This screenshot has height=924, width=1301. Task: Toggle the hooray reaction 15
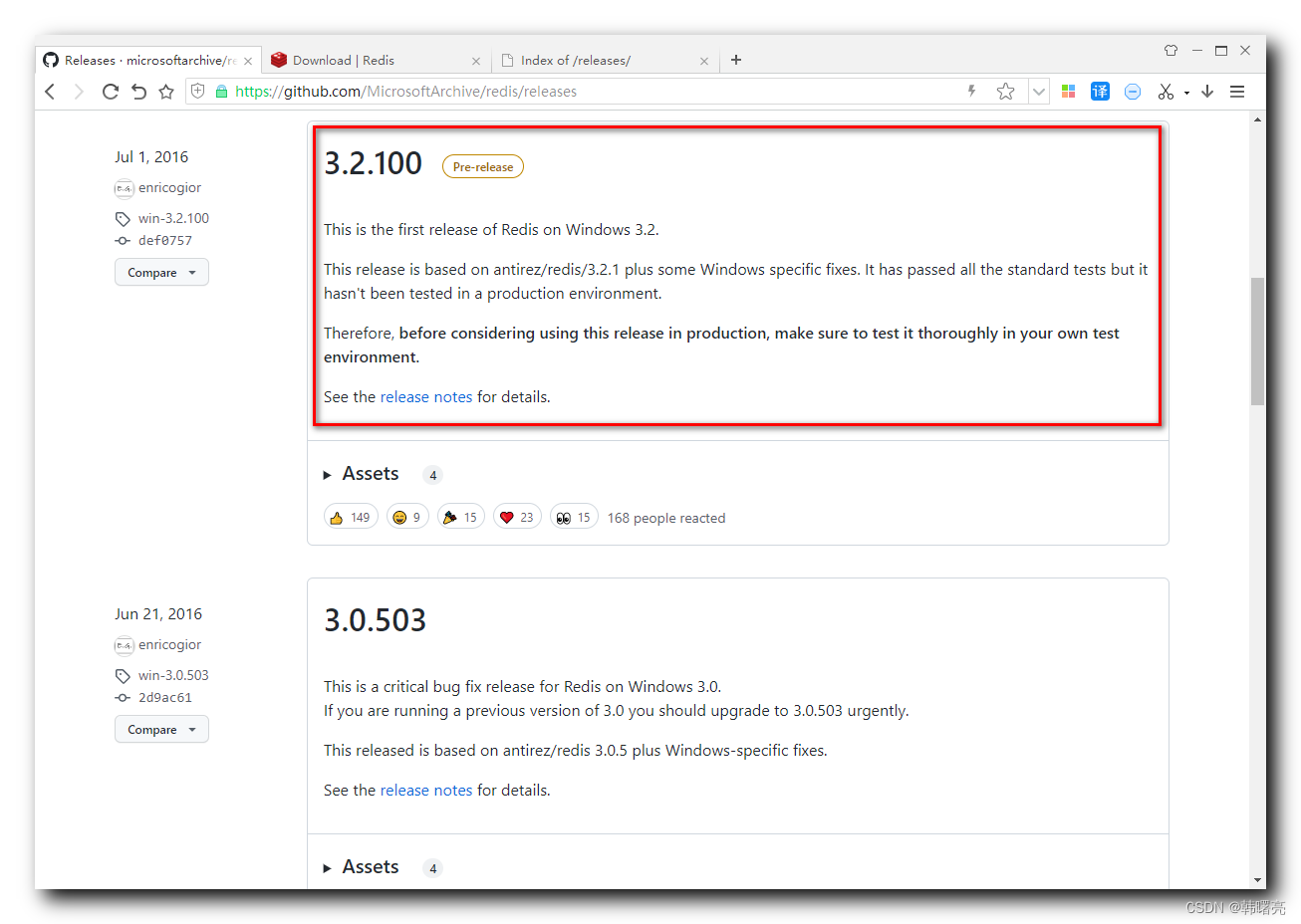pos(461,517)
